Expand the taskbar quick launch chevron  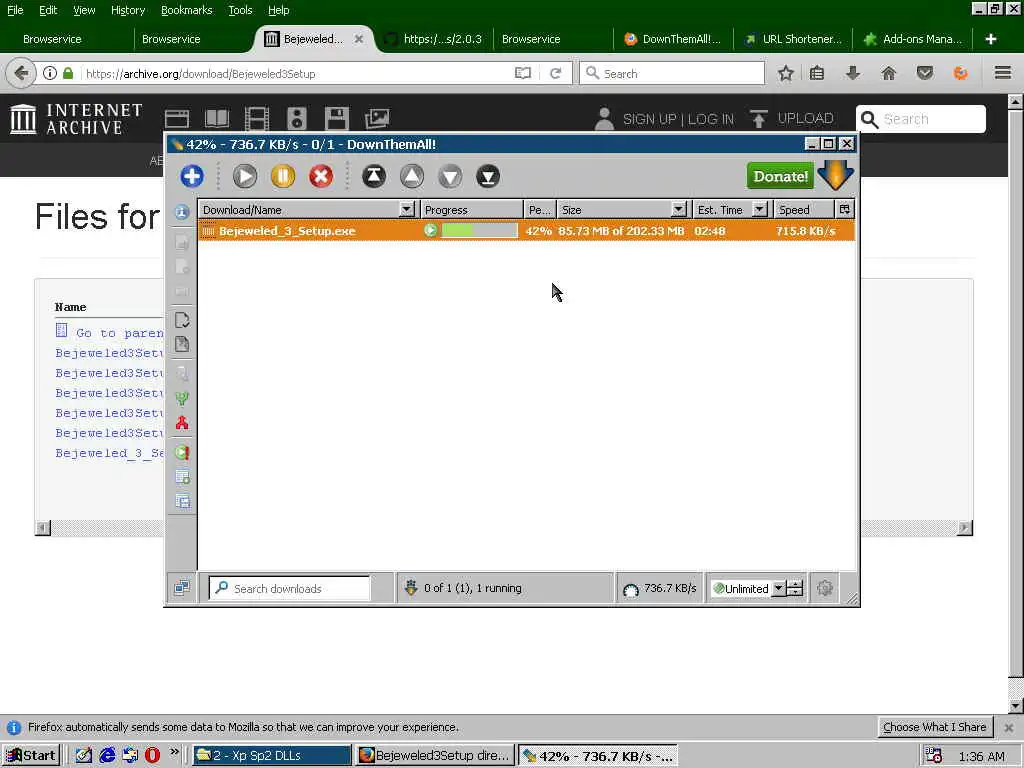point(174,752)
